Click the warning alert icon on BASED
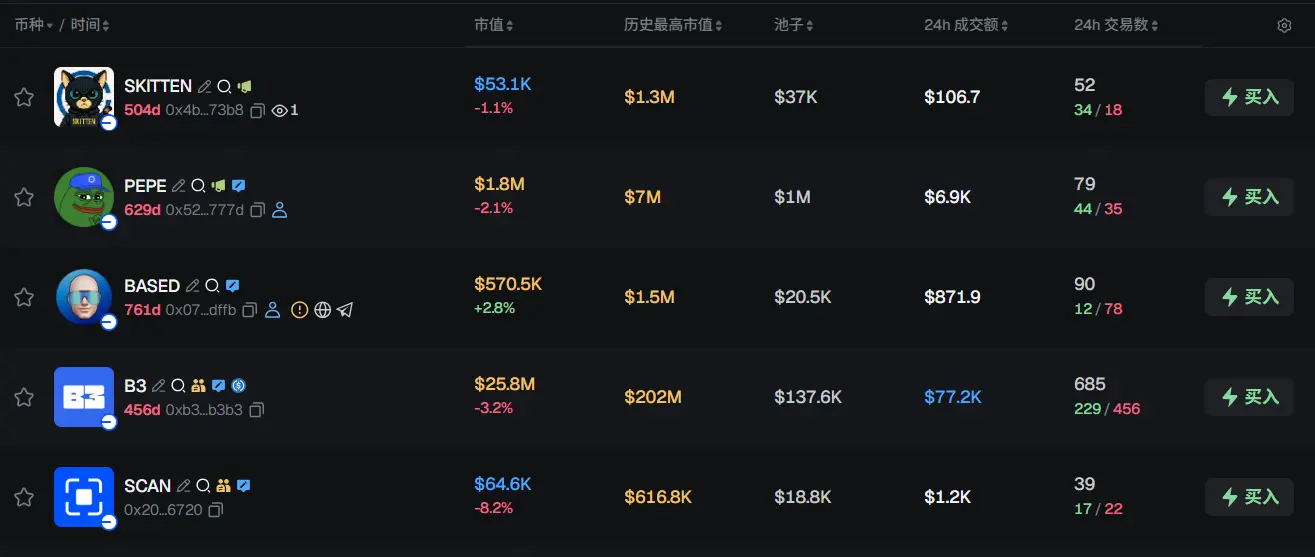The image size is (1315, 557). [x=299, y=310]
